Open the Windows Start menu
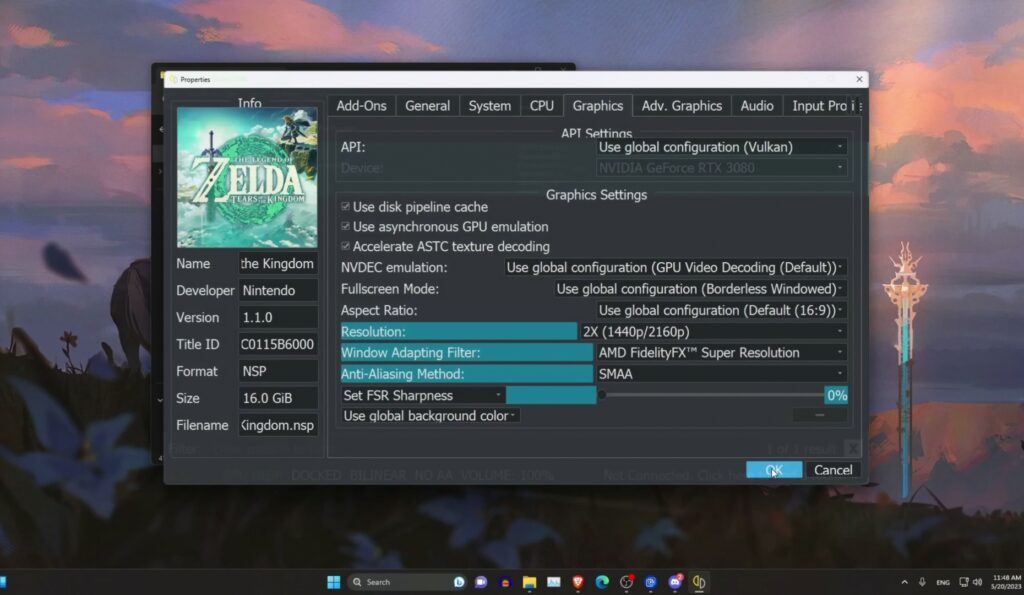The height and width of the screenshot is (595, 1024). pos(334,582)
